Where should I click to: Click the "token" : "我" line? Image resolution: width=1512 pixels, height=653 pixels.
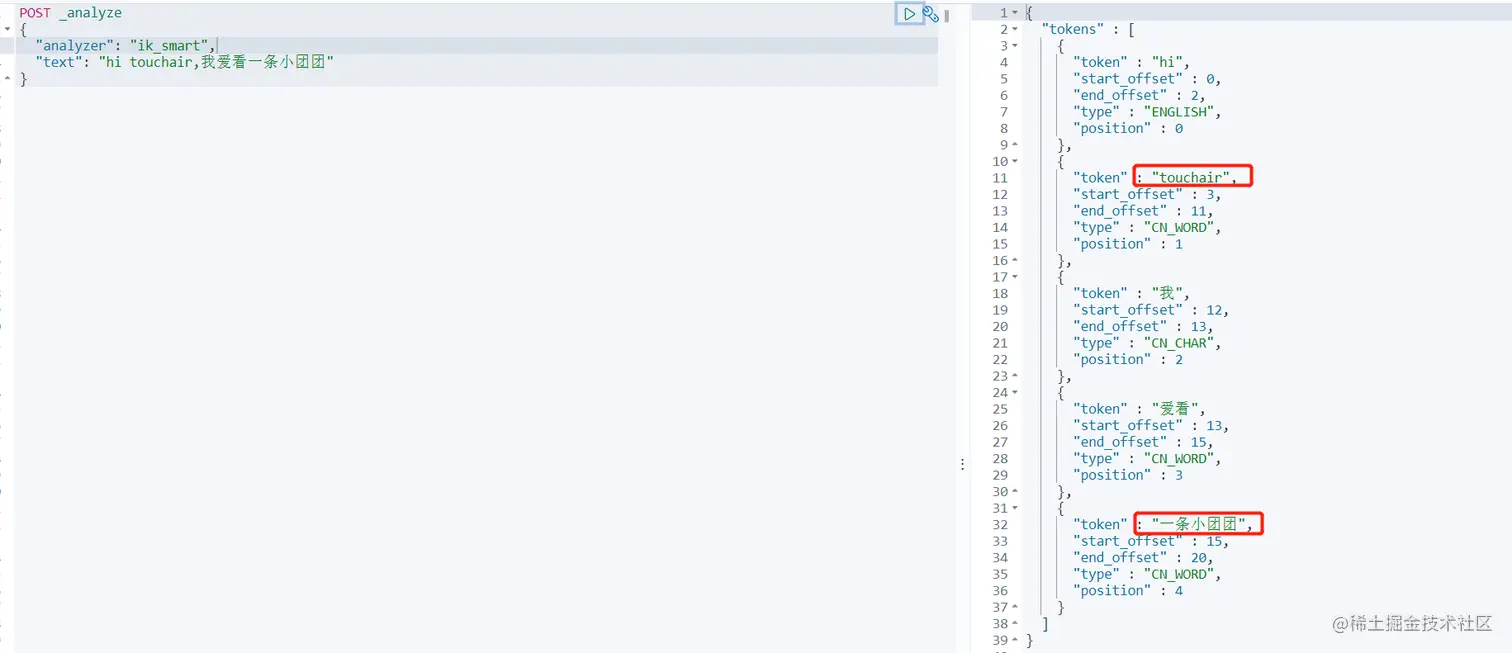1131,293
